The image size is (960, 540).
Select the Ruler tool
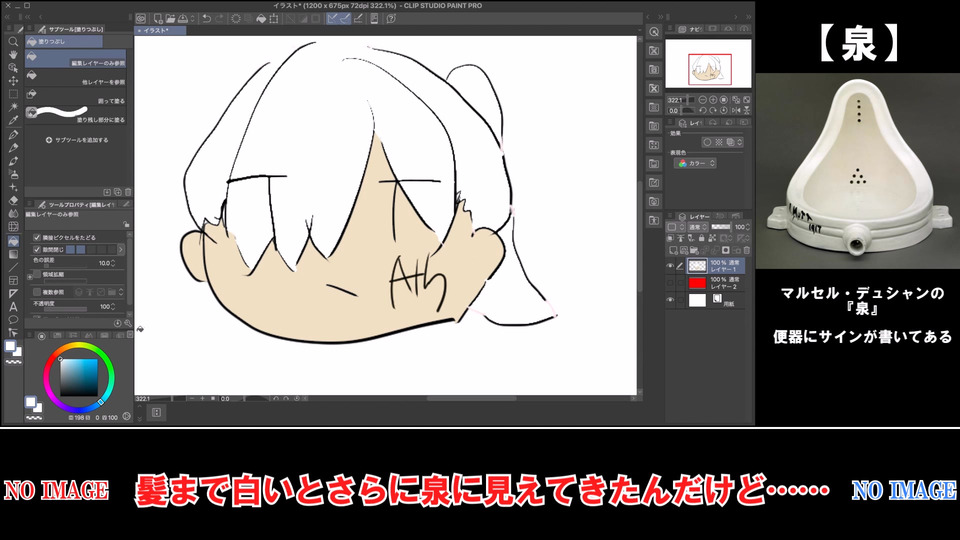pyautogui.click(x=13, y=294)
